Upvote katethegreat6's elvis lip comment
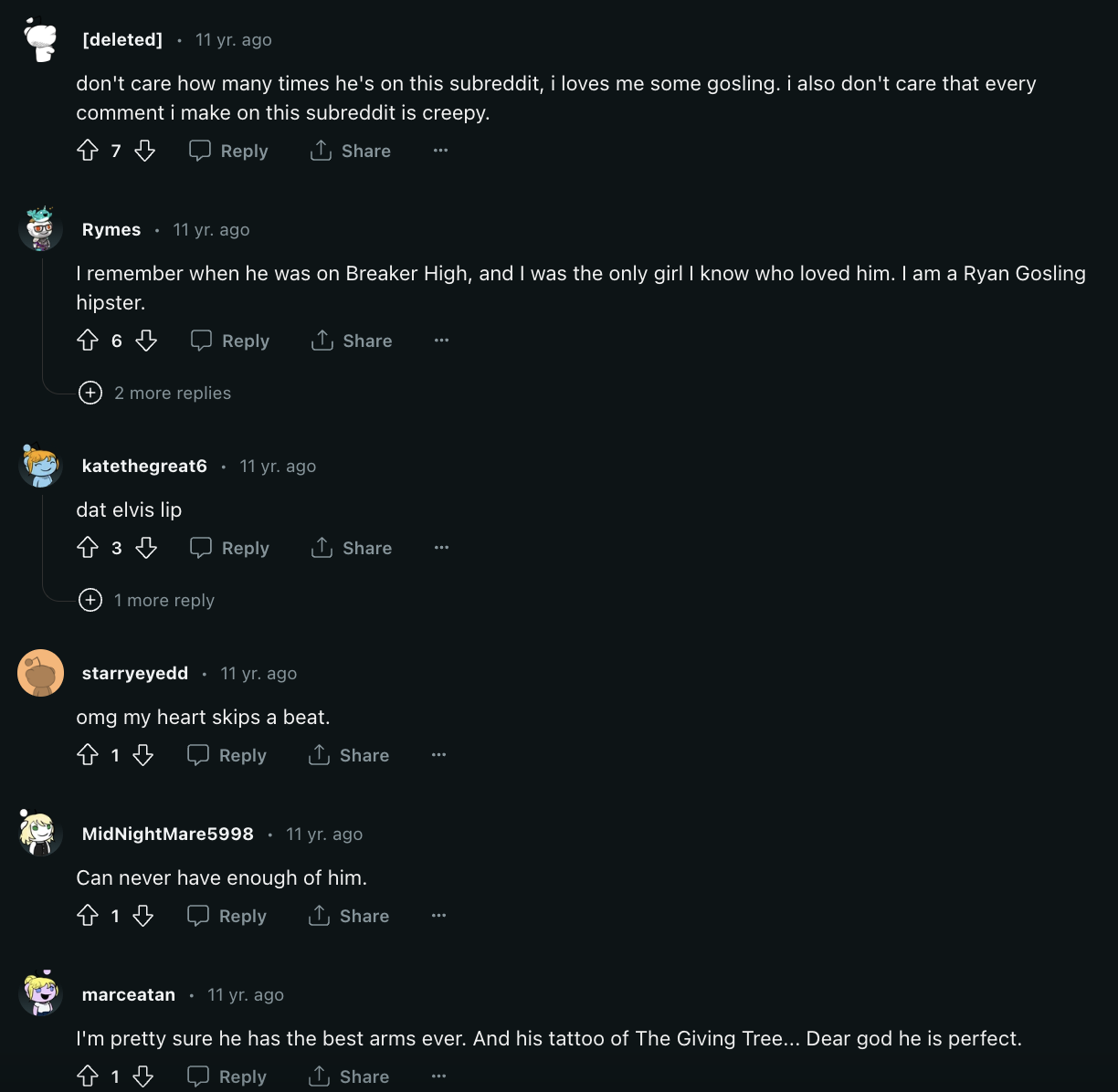Viewport: 1118px width, 1092px height. pyautogui.click(x=88, y=548)
